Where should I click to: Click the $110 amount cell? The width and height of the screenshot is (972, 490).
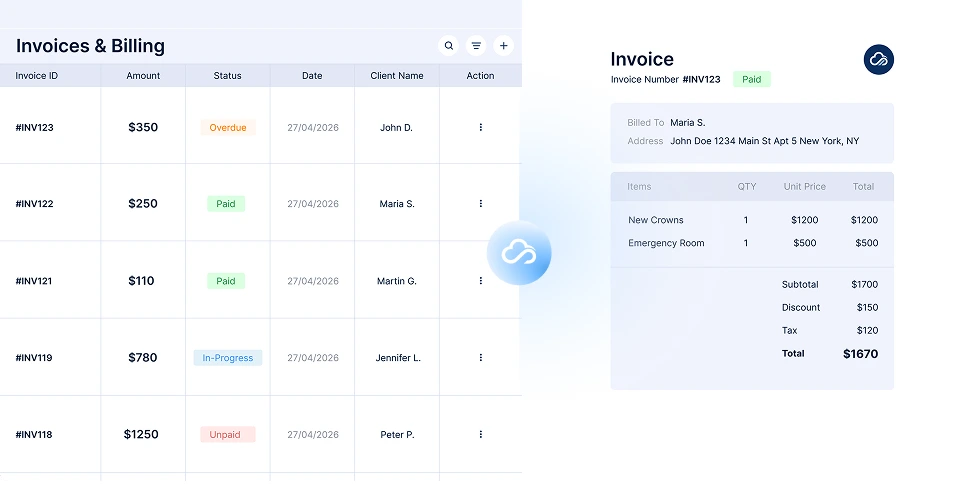(x=141, y=280)
